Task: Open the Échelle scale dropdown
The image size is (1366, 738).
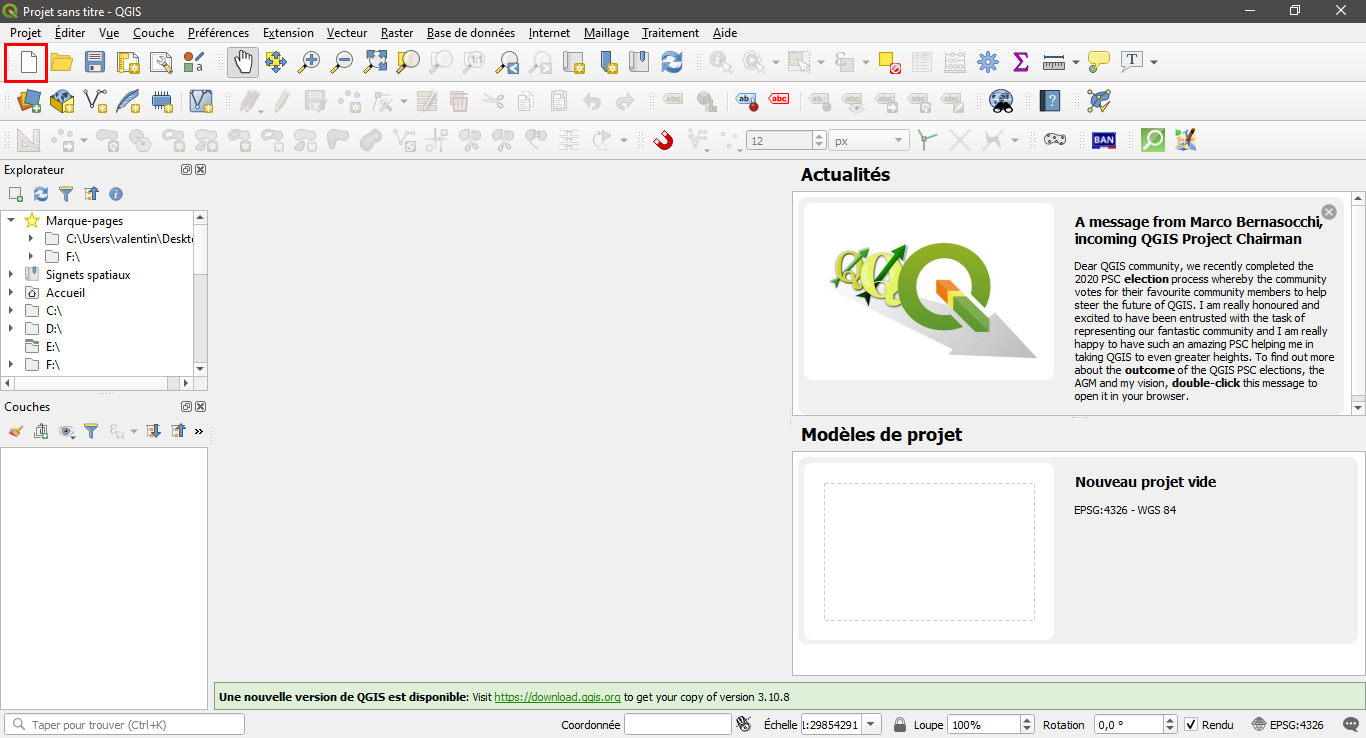Action: tap(871, 725)
